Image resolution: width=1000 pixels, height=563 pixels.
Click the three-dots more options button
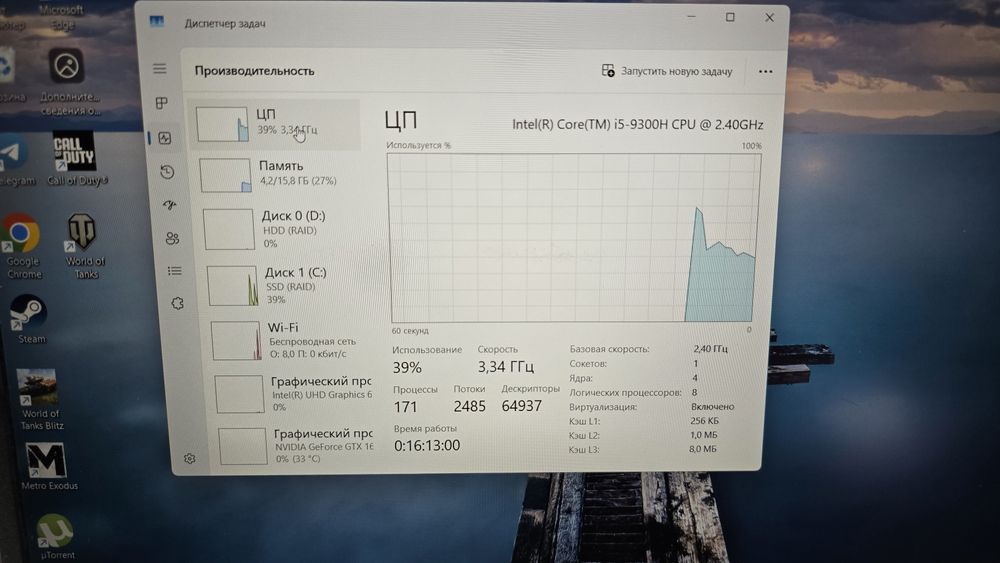pos(765,71)
